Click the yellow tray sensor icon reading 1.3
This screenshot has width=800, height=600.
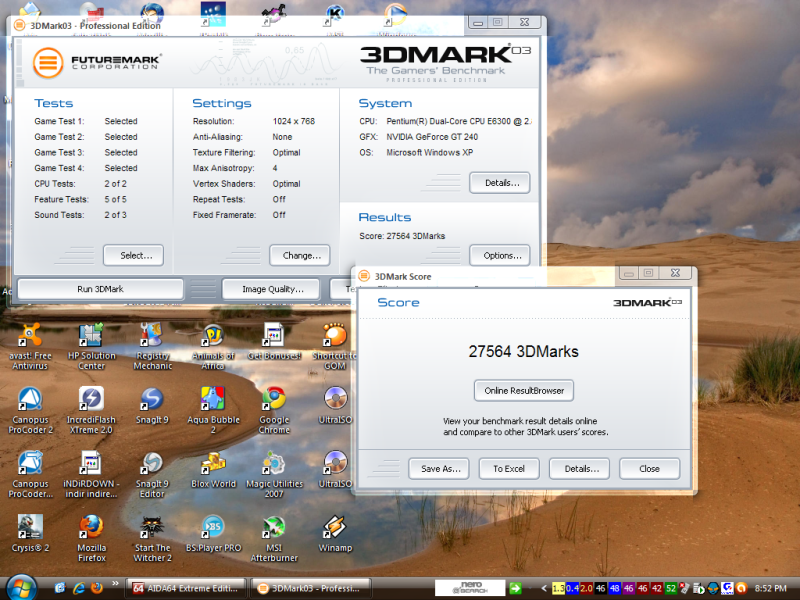(x=559, y=588)
